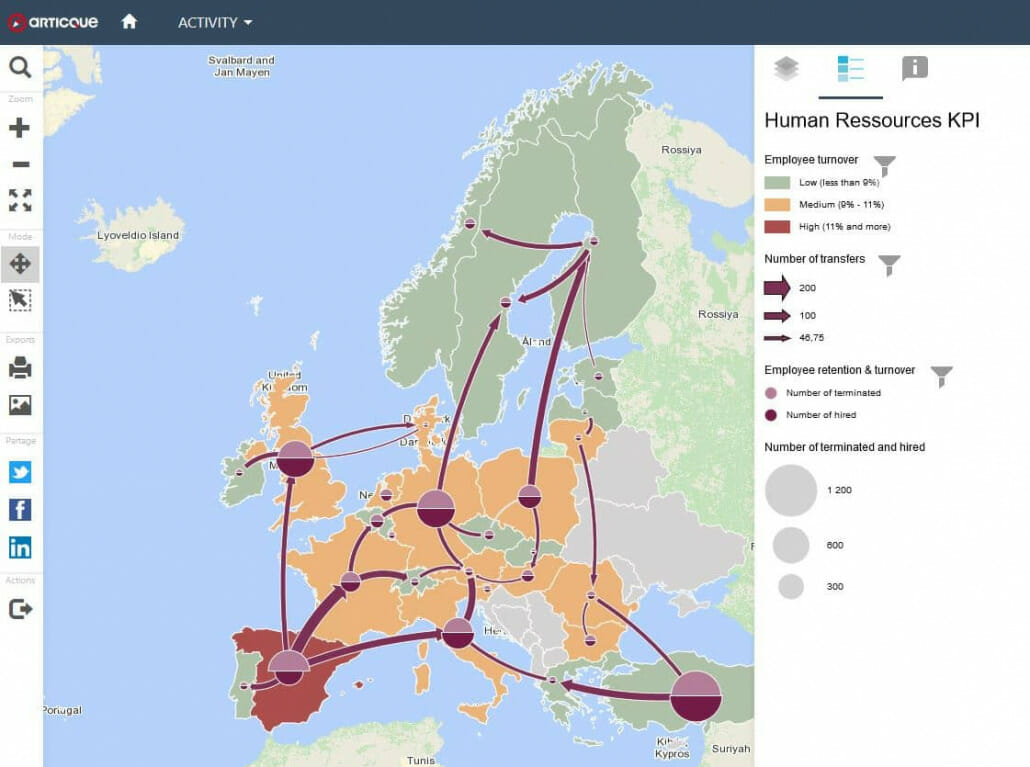Screen dimensions: 1030x767
Task: Switch to the layers tab
Action: [787, 68]
